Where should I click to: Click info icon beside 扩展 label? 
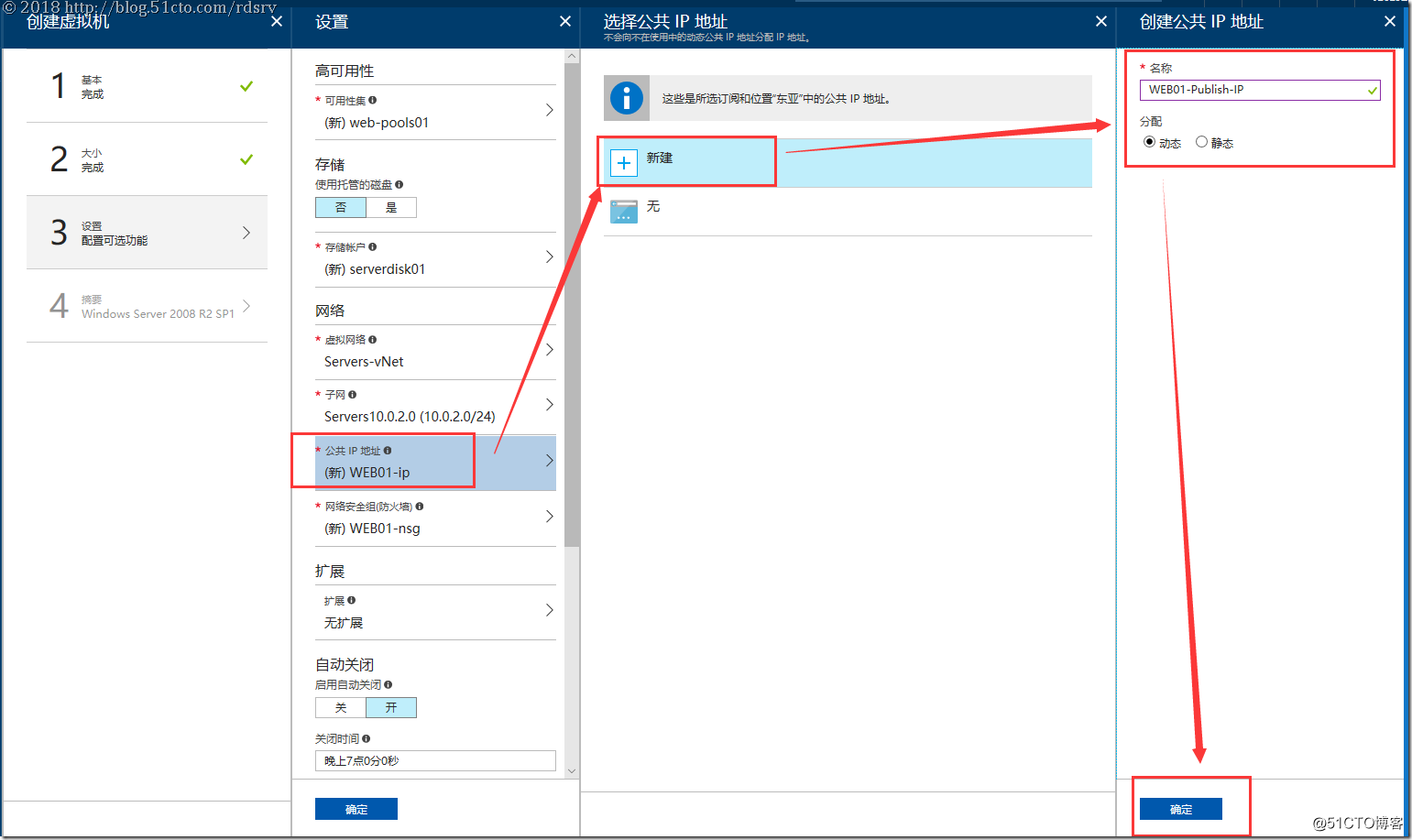(x=352, y=600)
